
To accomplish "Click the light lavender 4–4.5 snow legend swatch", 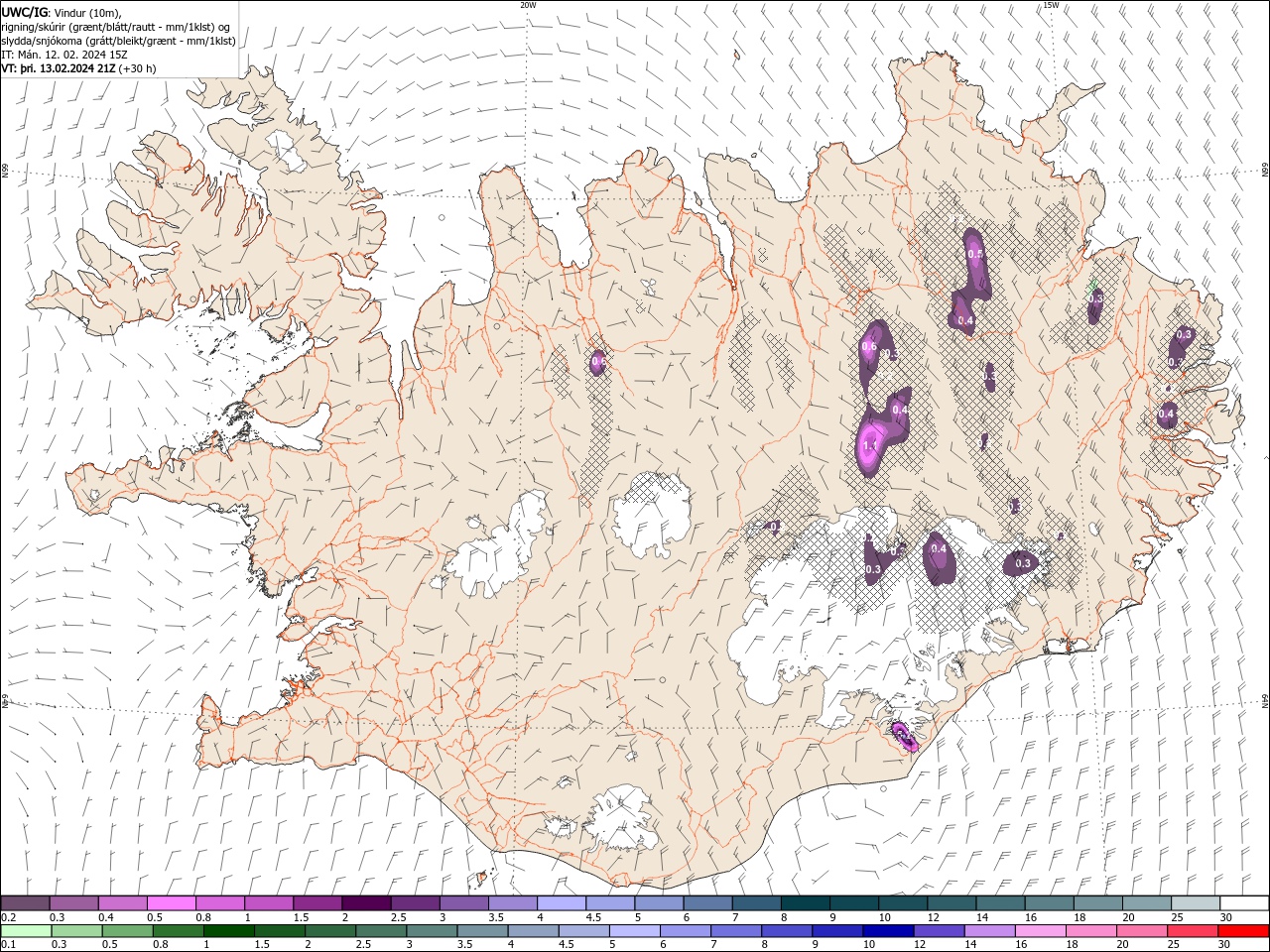I will click(x=562, y=903).
